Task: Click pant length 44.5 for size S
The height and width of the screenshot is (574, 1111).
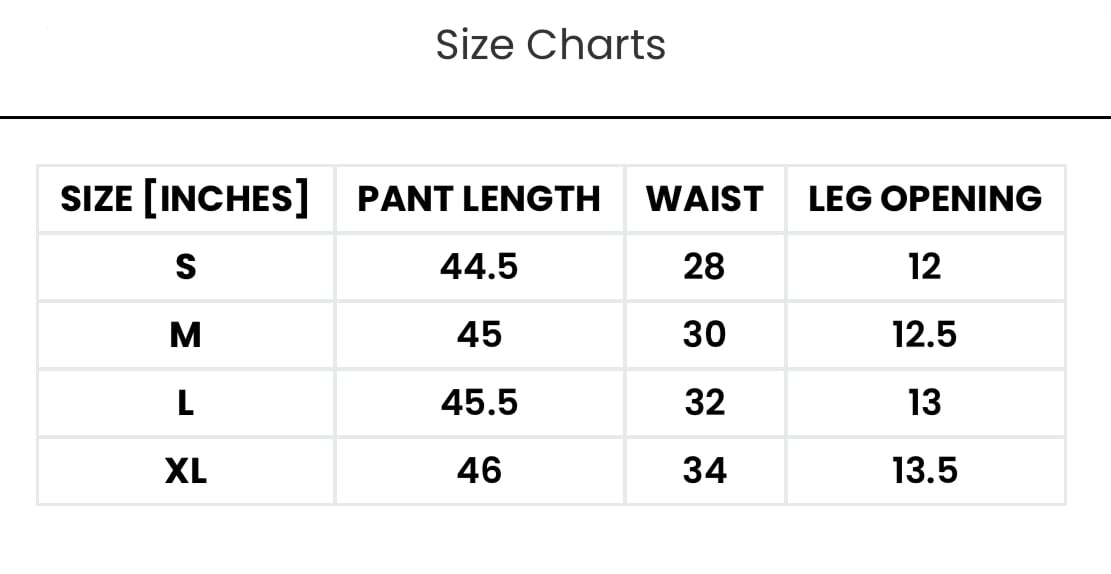Action: (x=479, y=267)
